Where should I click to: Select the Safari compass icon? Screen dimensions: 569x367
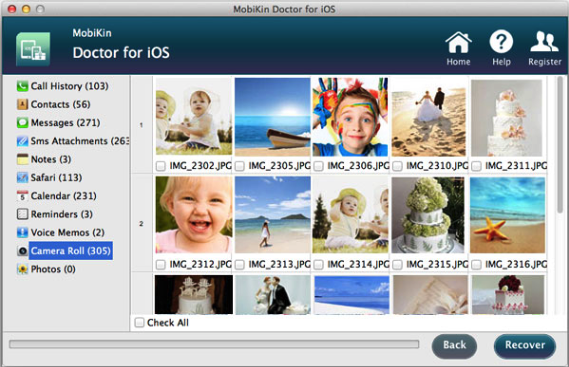point(22,178)
